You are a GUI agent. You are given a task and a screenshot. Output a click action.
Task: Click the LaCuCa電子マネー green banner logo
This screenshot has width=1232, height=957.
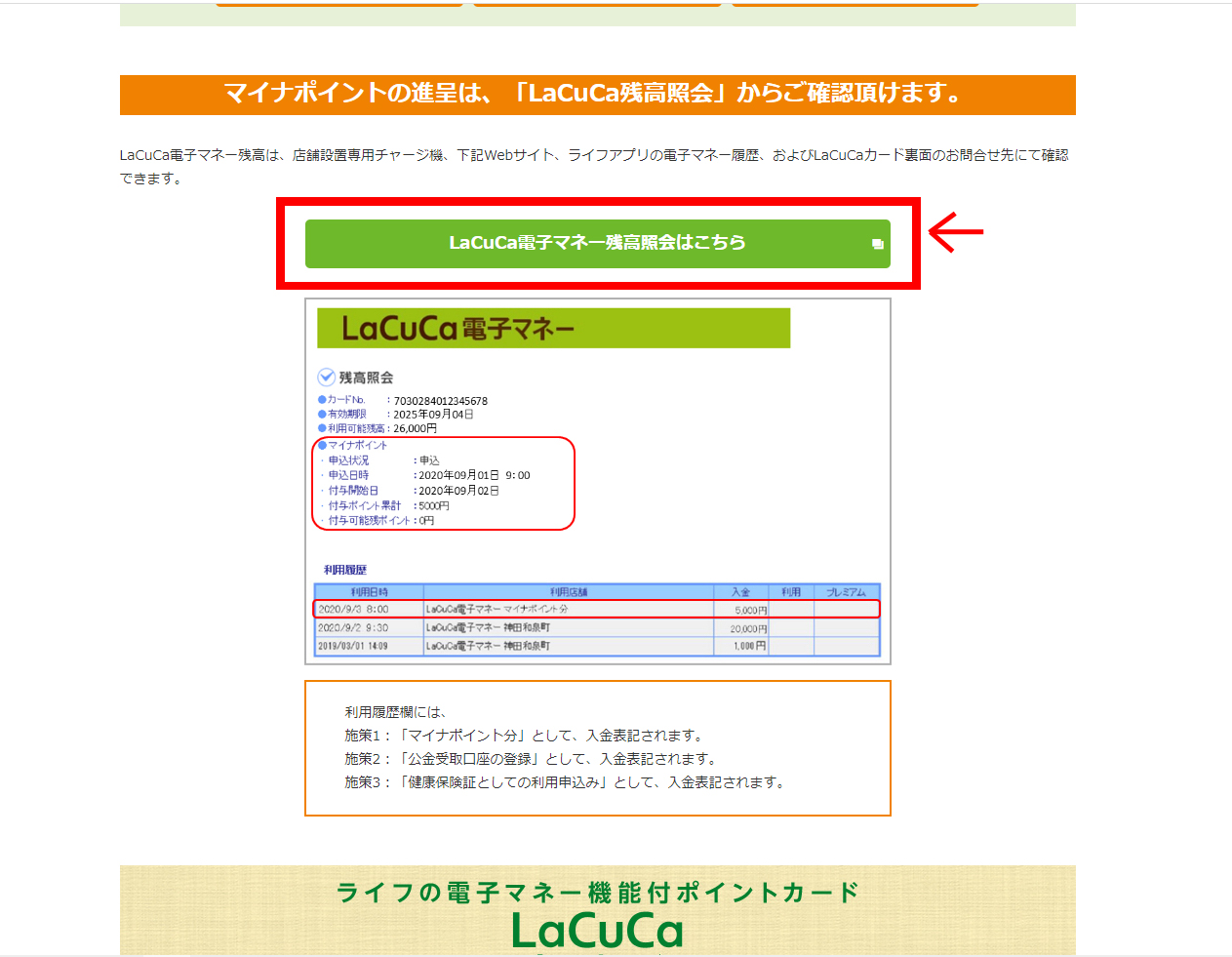(553, 328)
